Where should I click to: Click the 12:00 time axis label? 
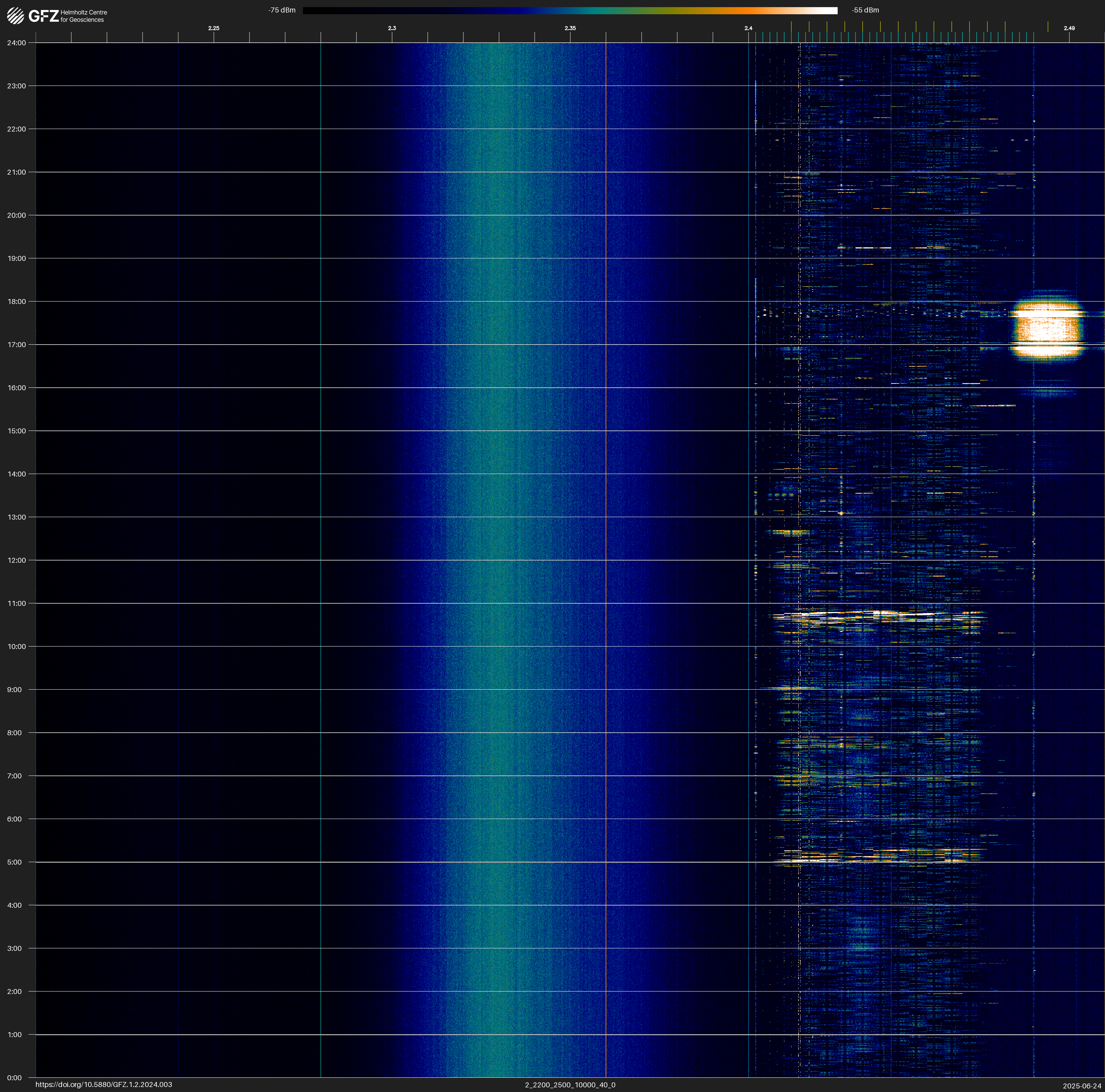tap(17, 560)
